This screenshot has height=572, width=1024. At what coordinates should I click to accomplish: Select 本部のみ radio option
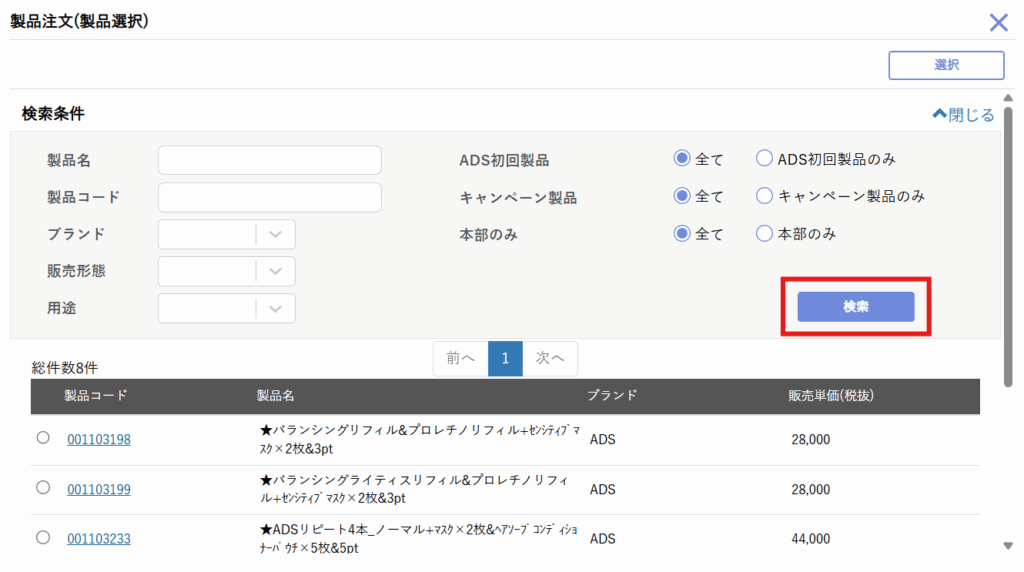tap(765, 234)
